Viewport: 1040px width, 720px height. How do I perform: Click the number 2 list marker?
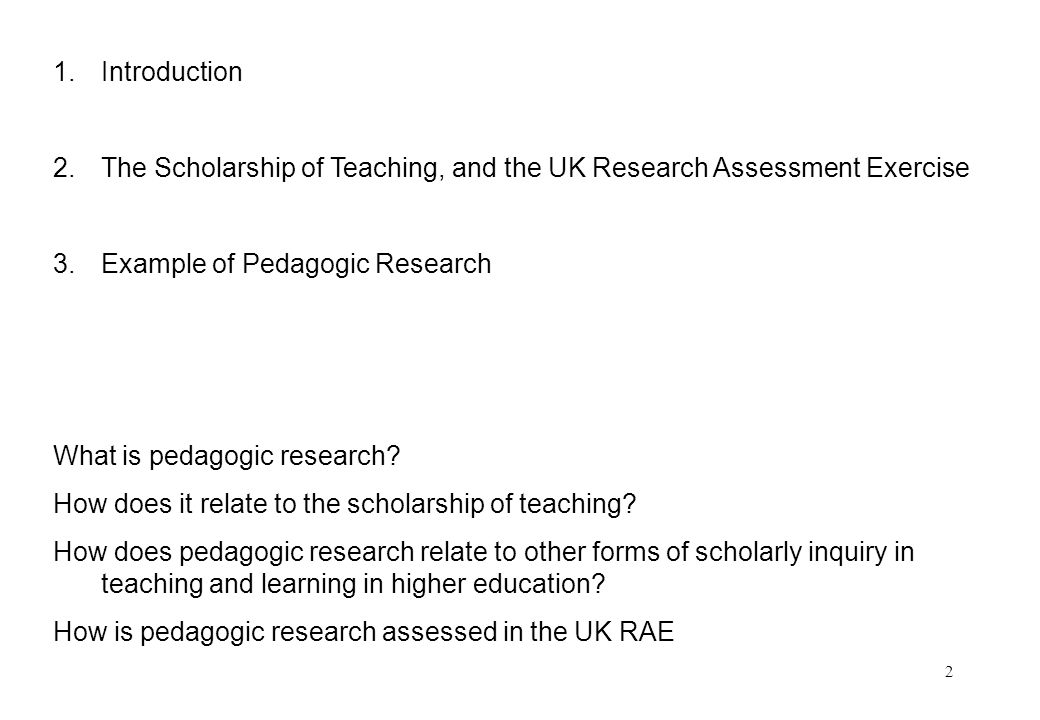click(64, 168)
